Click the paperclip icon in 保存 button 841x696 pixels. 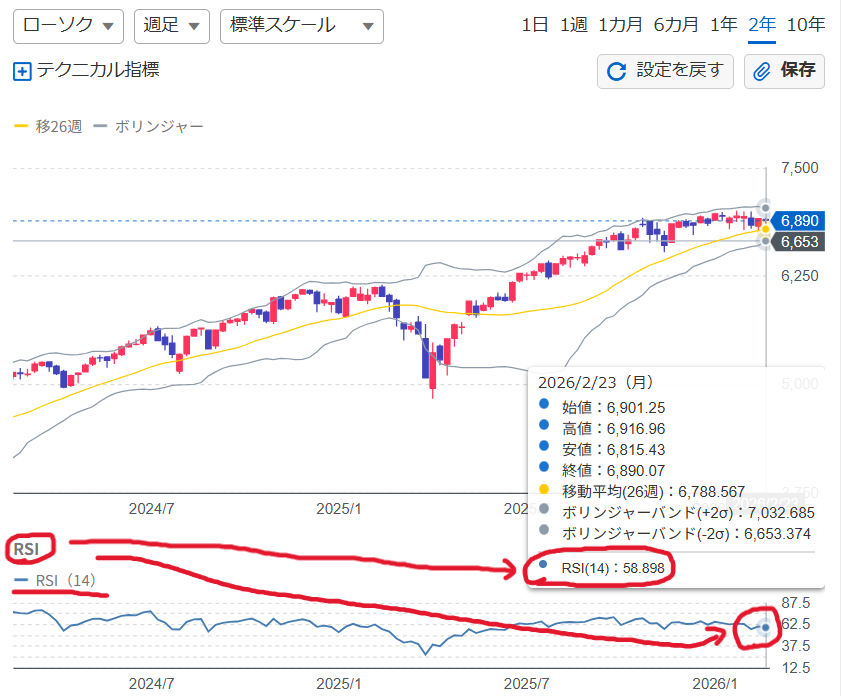[762, 71]
